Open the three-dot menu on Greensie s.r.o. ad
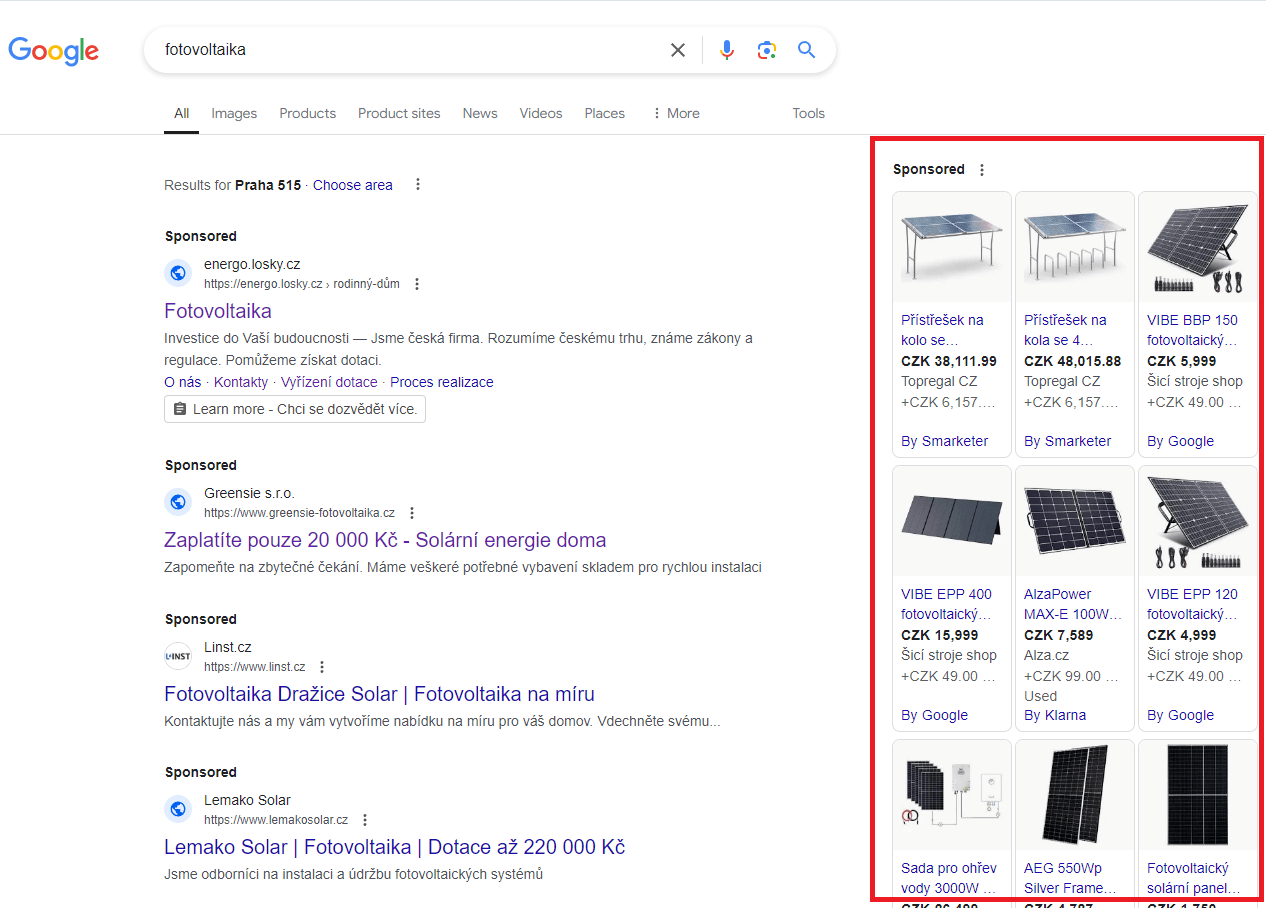 (411, 512)
